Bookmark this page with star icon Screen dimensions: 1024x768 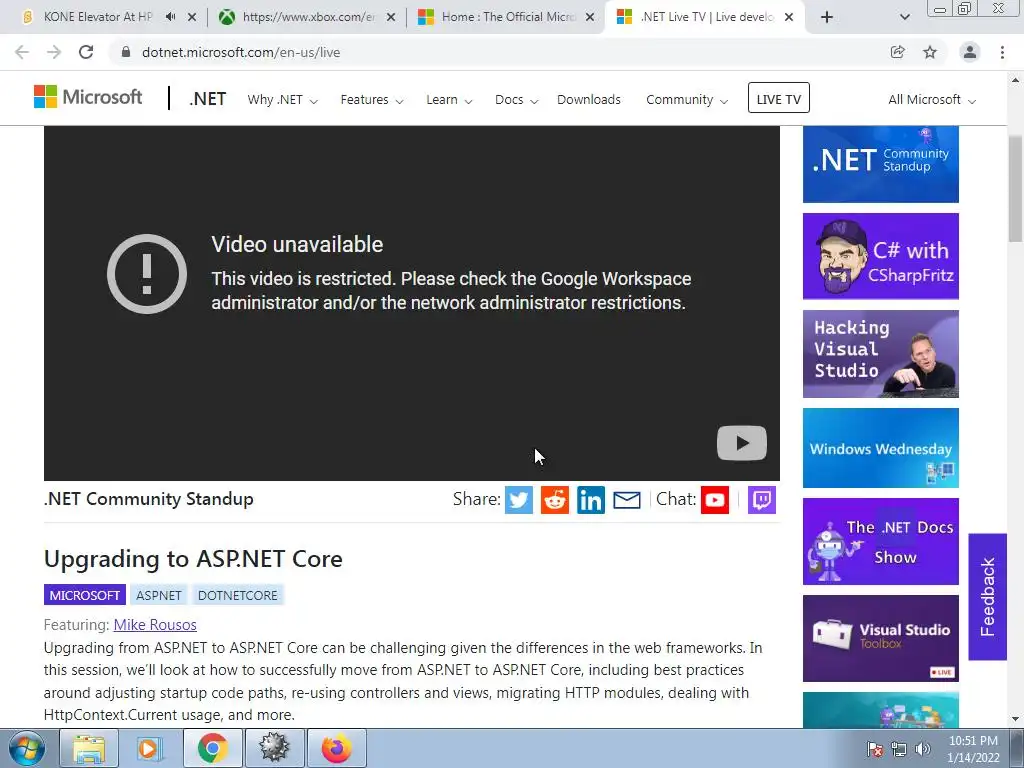[x=930, y=52]
